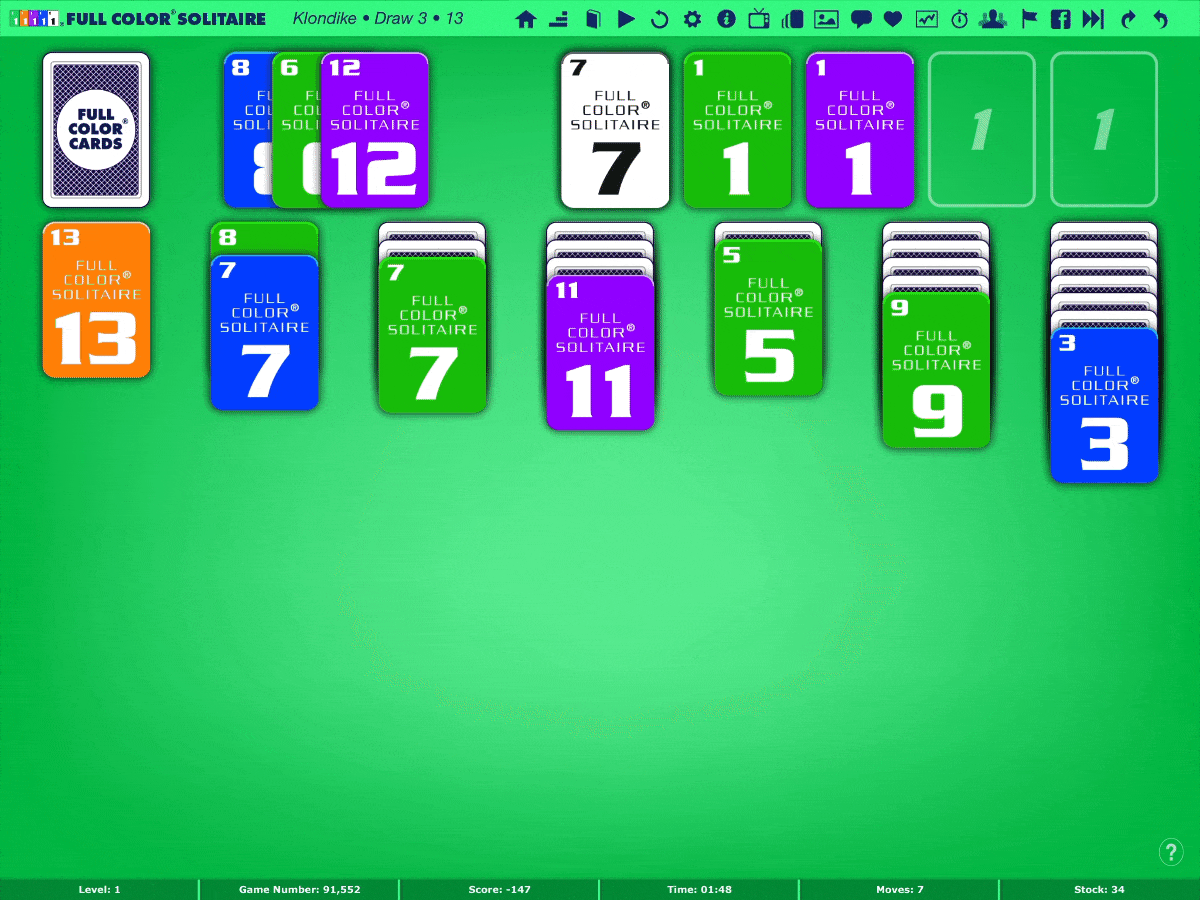
Task: Open the help question mark icon
Action: (1171, 852)
